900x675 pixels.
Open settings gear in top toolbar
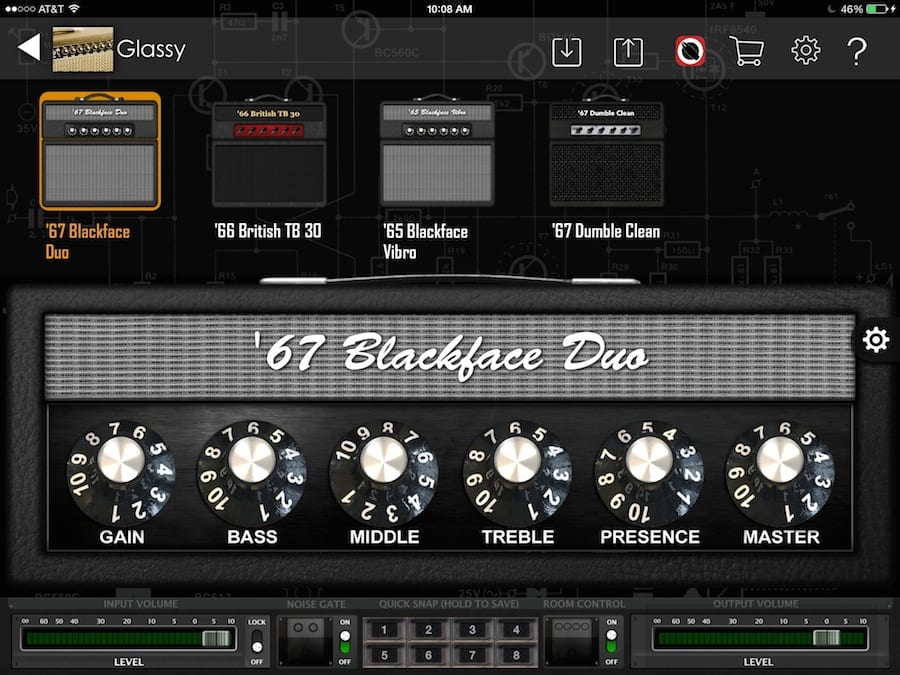pos(805,50)
